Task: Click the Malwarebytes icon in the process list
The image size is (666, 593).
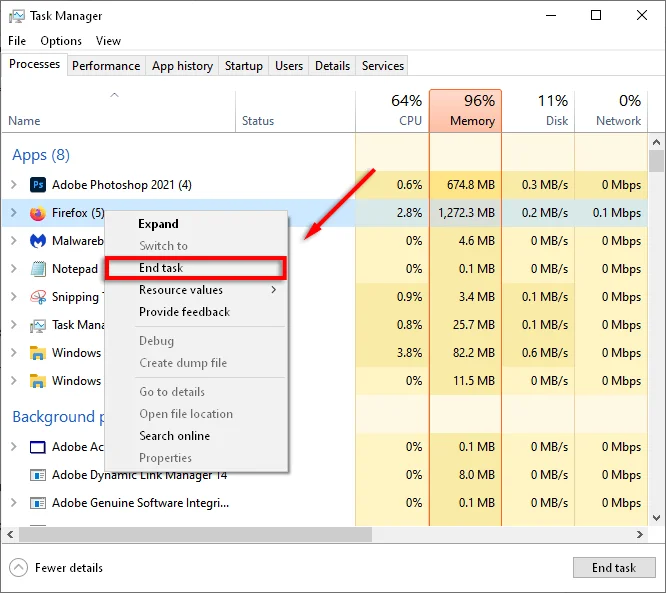Action: pos(38,241)
